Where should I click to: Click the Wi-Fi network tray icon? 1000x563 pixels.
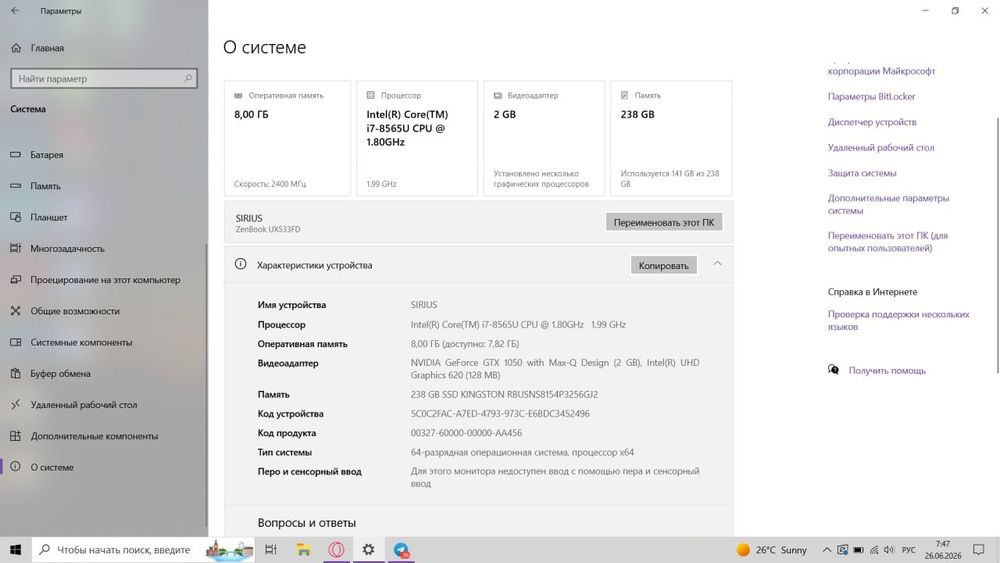coord(874,550)
